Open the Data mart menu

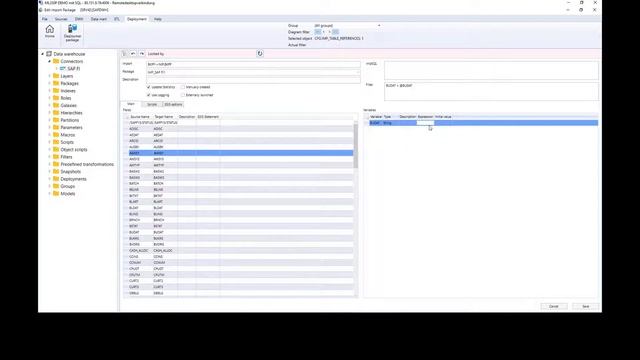pos(99,19)
